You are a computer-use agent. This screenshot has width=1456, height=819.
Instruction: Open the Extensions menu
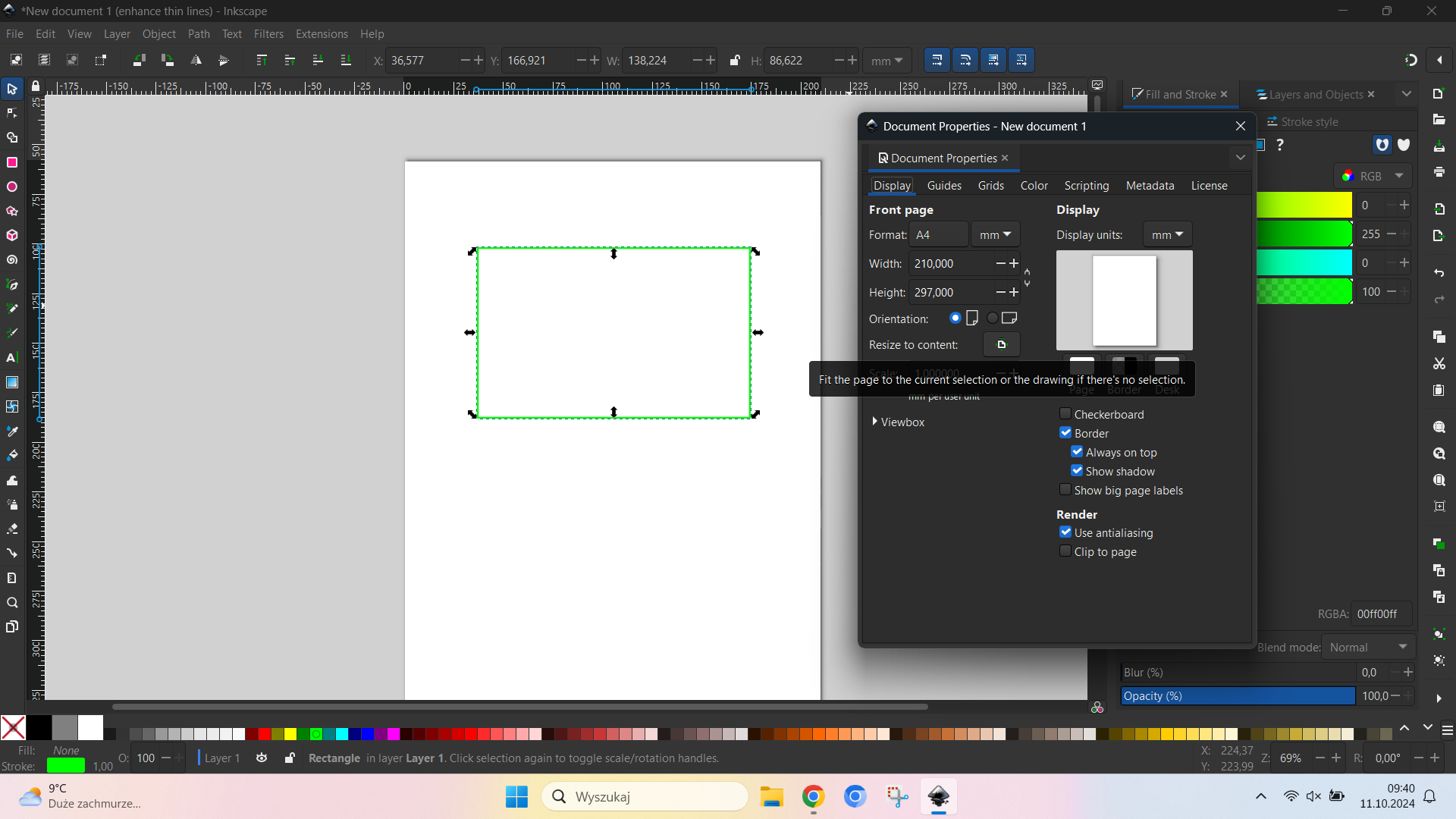[x=322, y=34]
